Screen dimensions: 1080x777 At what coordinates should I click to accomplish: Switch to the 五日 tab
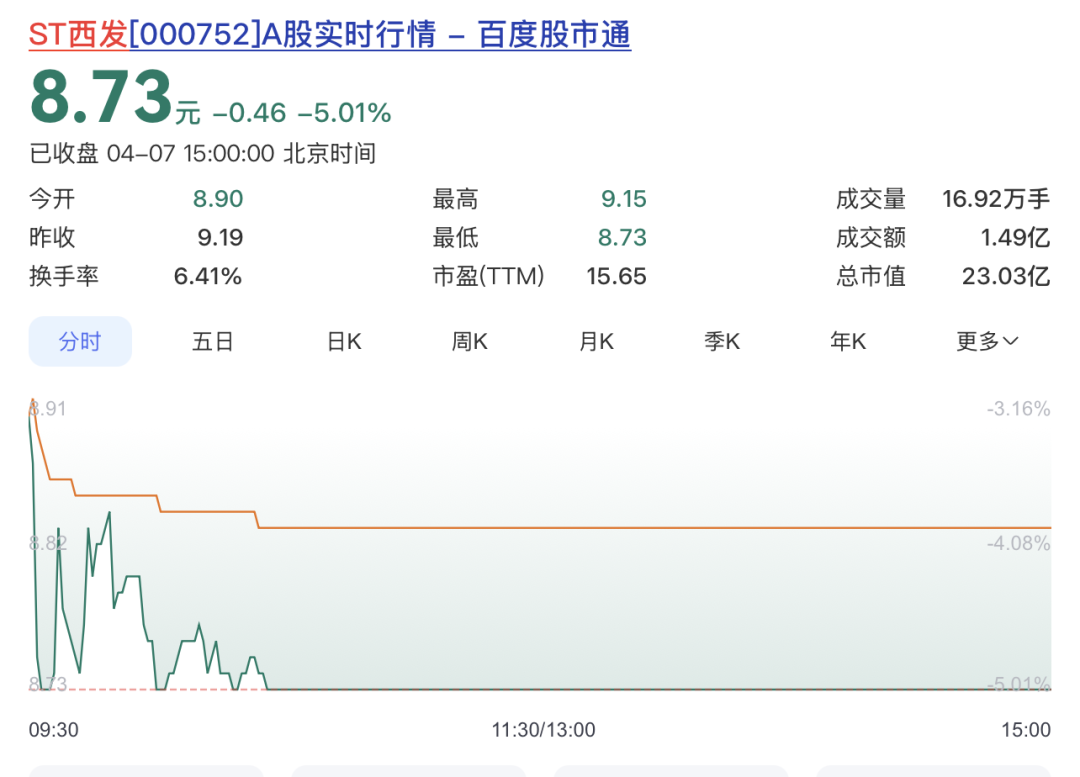[212, 342]
